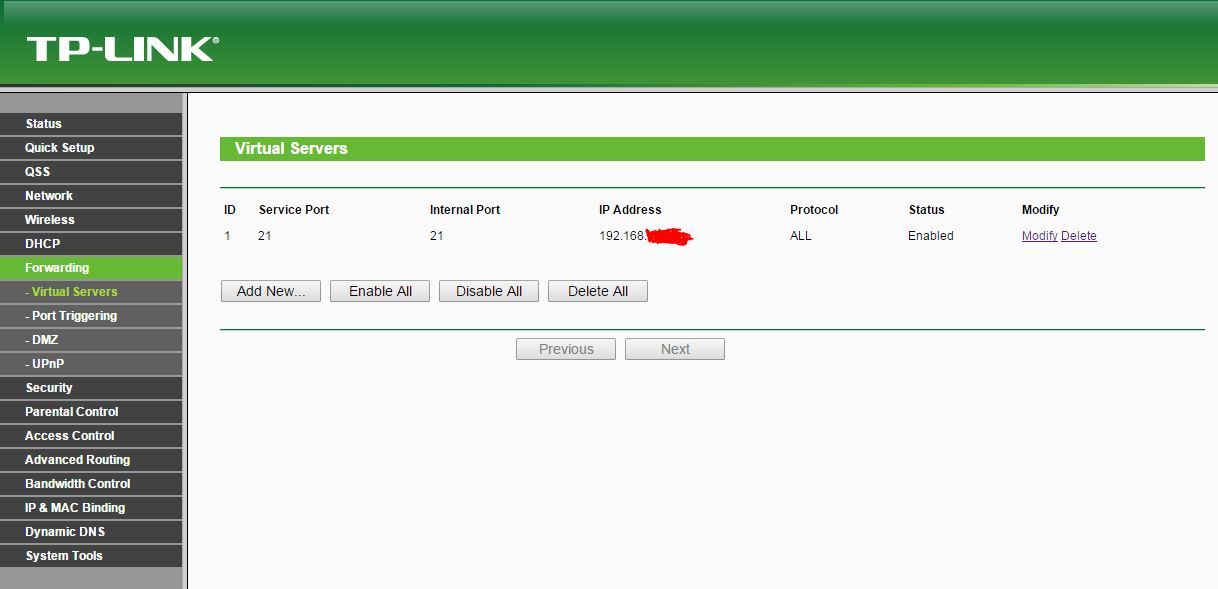Screen dimensions: 1218x589
Task: Open the Port Triggering submenu
Action: coord(91,316)
